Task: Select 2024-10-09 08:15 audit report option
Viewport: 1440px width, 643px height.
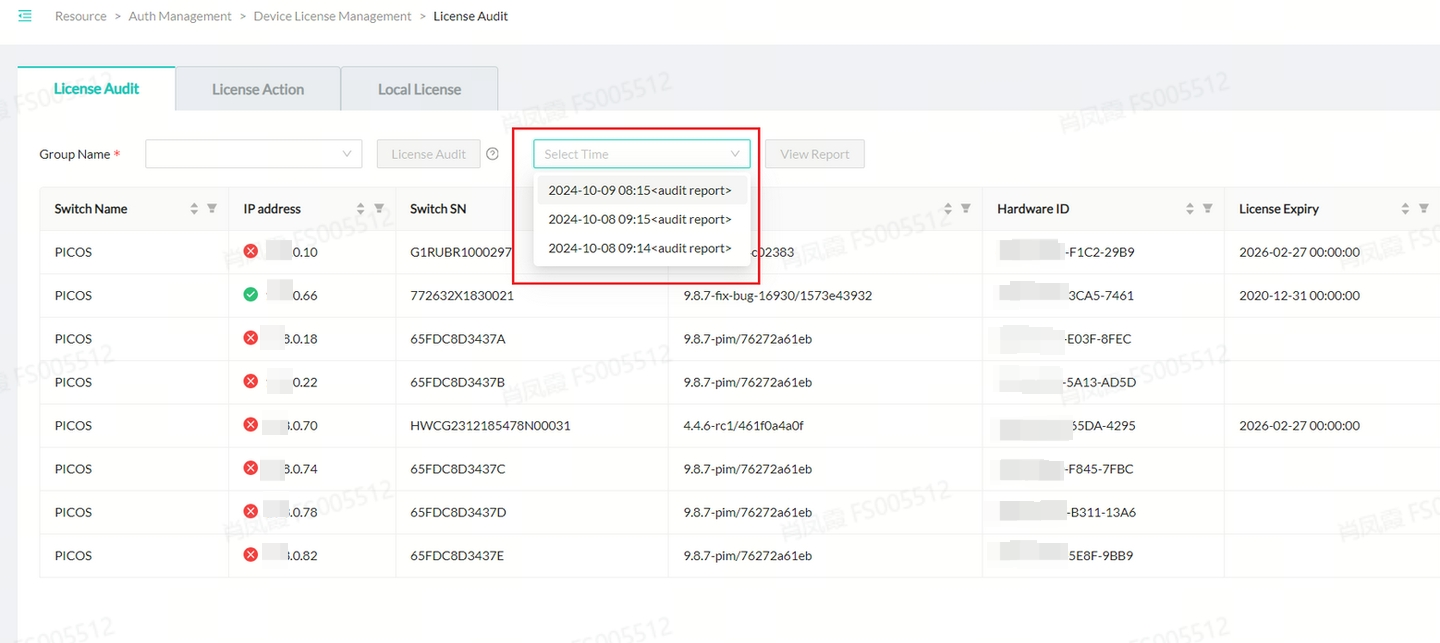Action: 640,190
